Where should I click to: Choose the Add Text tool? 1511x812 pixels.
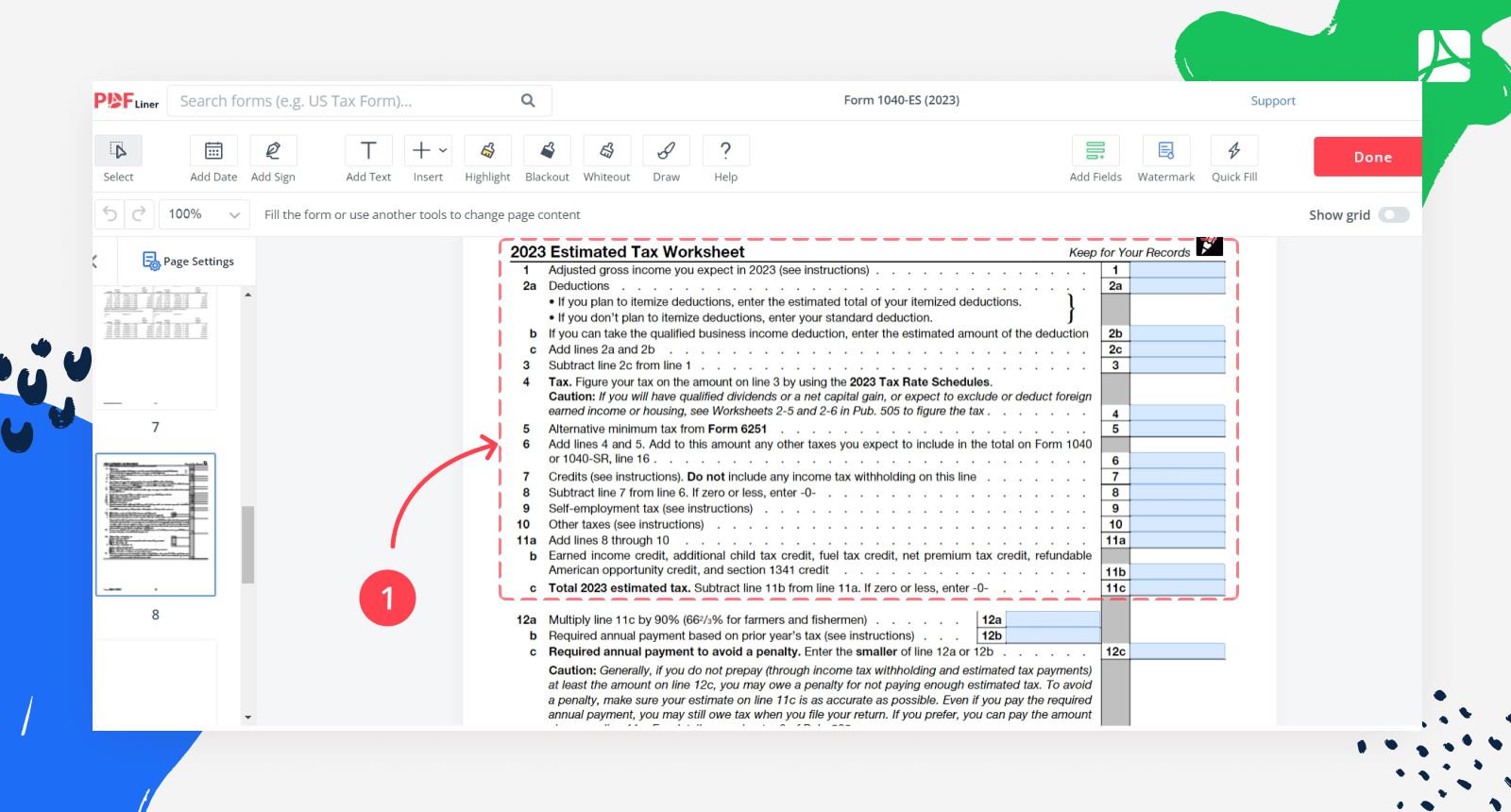(368, 150)
